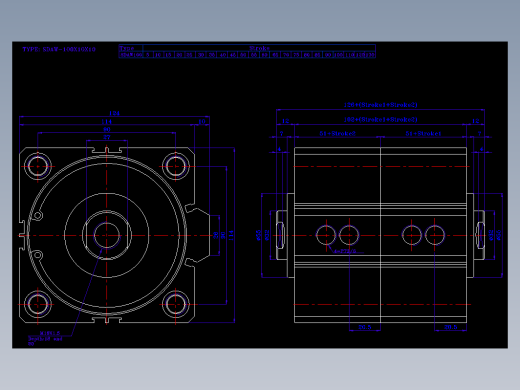This screenshot has width=520, height=390.
Task: Click the vertical 114 height dimension
Action: [231, 235]
